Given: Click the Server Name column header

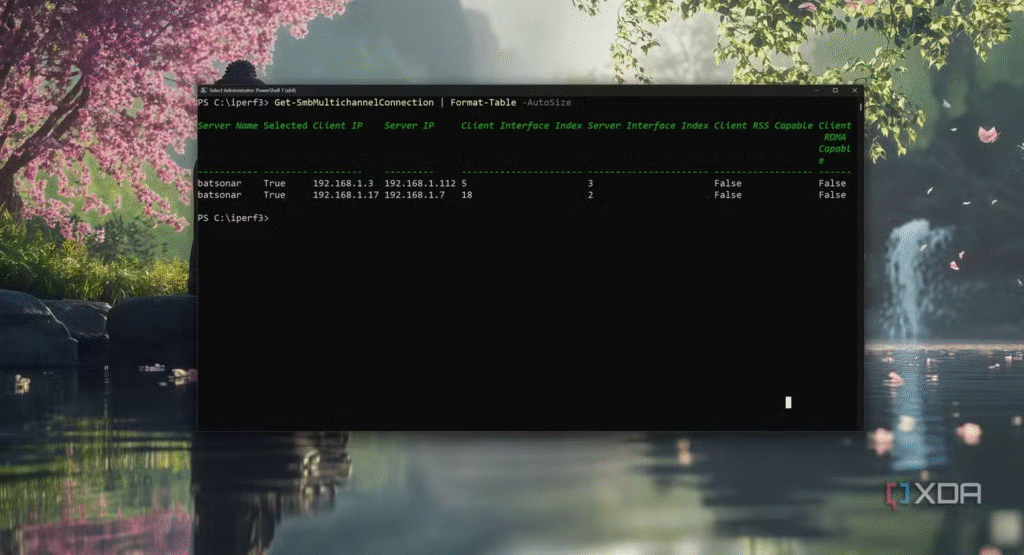Looking at the screenshot, I should tap(227, 126).
